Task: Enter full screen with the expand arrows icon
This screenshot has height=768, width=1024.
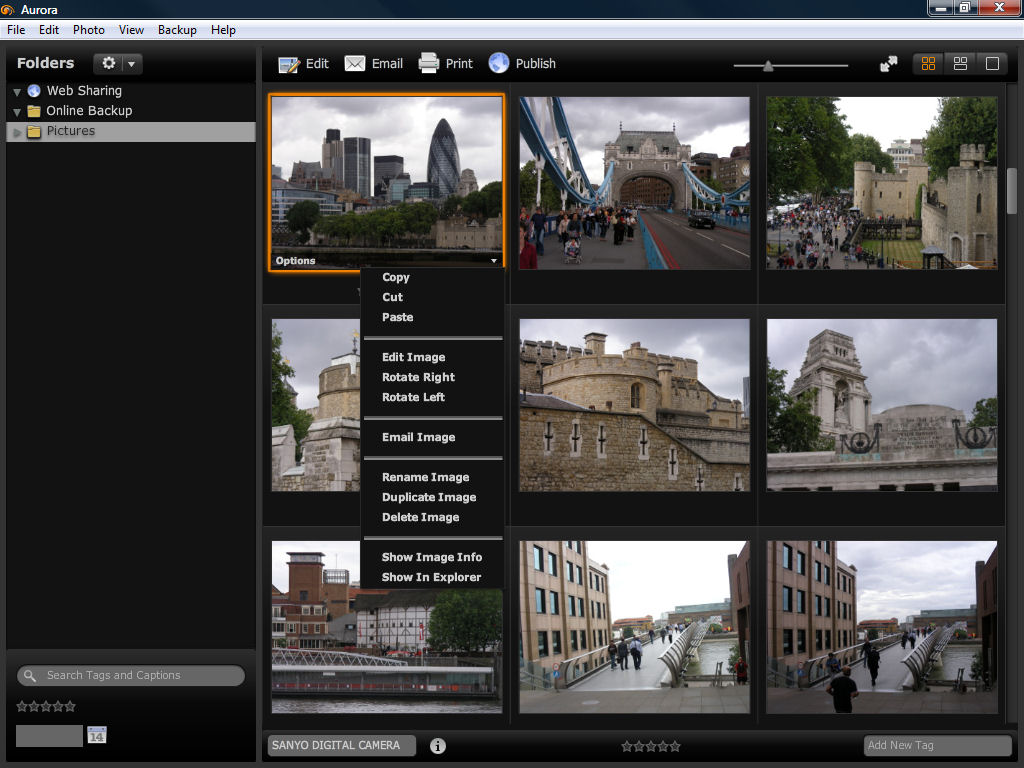Action: coord(888,64)
